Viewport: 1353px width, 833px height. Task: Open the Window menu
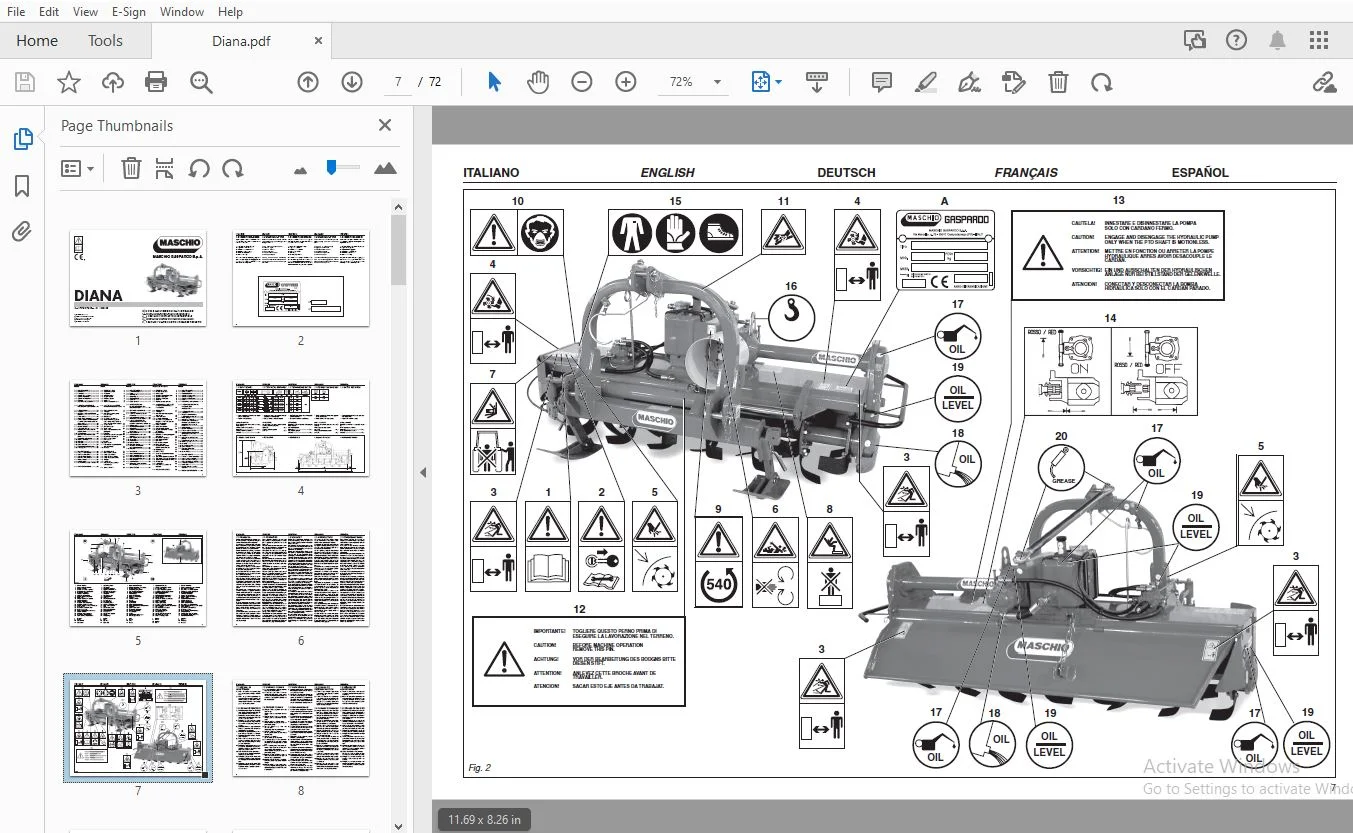pyautogui.click(x=182, y=12)
